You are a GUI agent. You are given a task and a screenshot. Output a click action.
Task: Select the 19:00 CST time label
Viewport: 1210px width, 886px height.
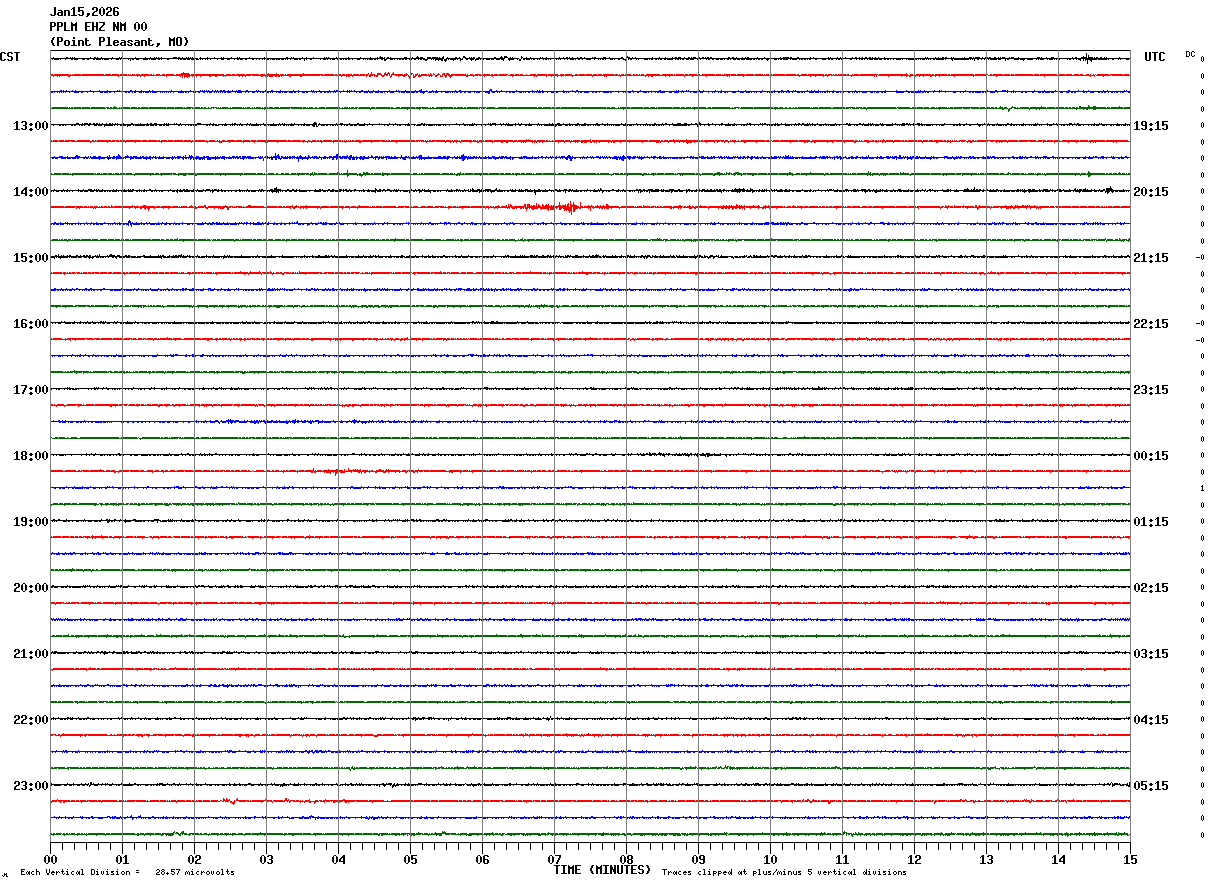pos(30,522)
